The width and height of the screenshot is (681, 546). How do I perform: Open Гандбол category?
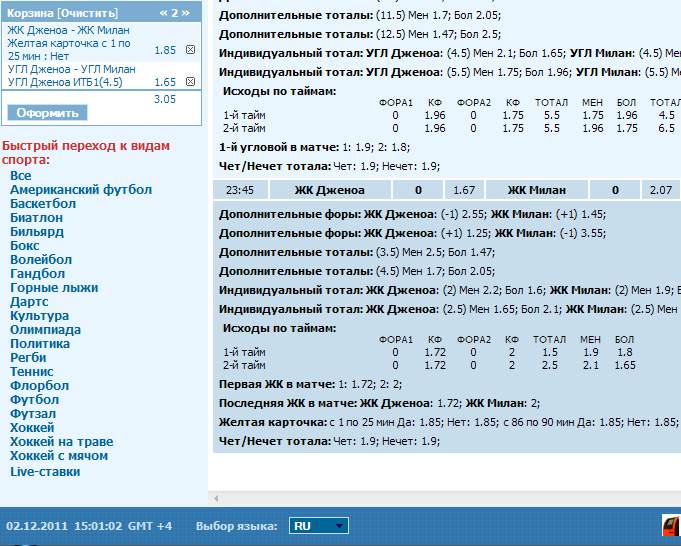click(37, 274)
